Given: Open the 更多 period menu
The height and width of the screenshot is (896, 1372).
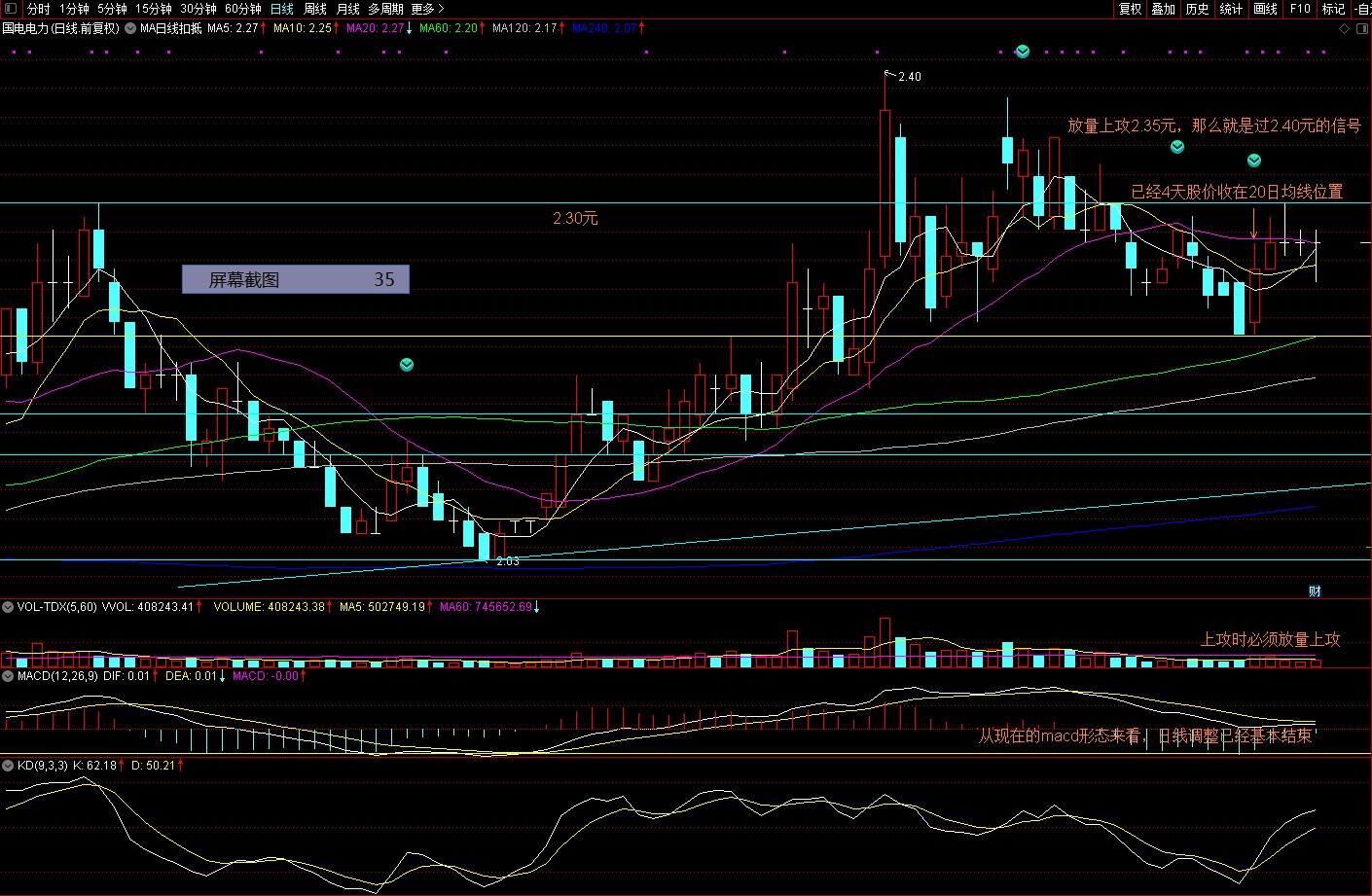Looking at the screenshot, I should [427, 9].
